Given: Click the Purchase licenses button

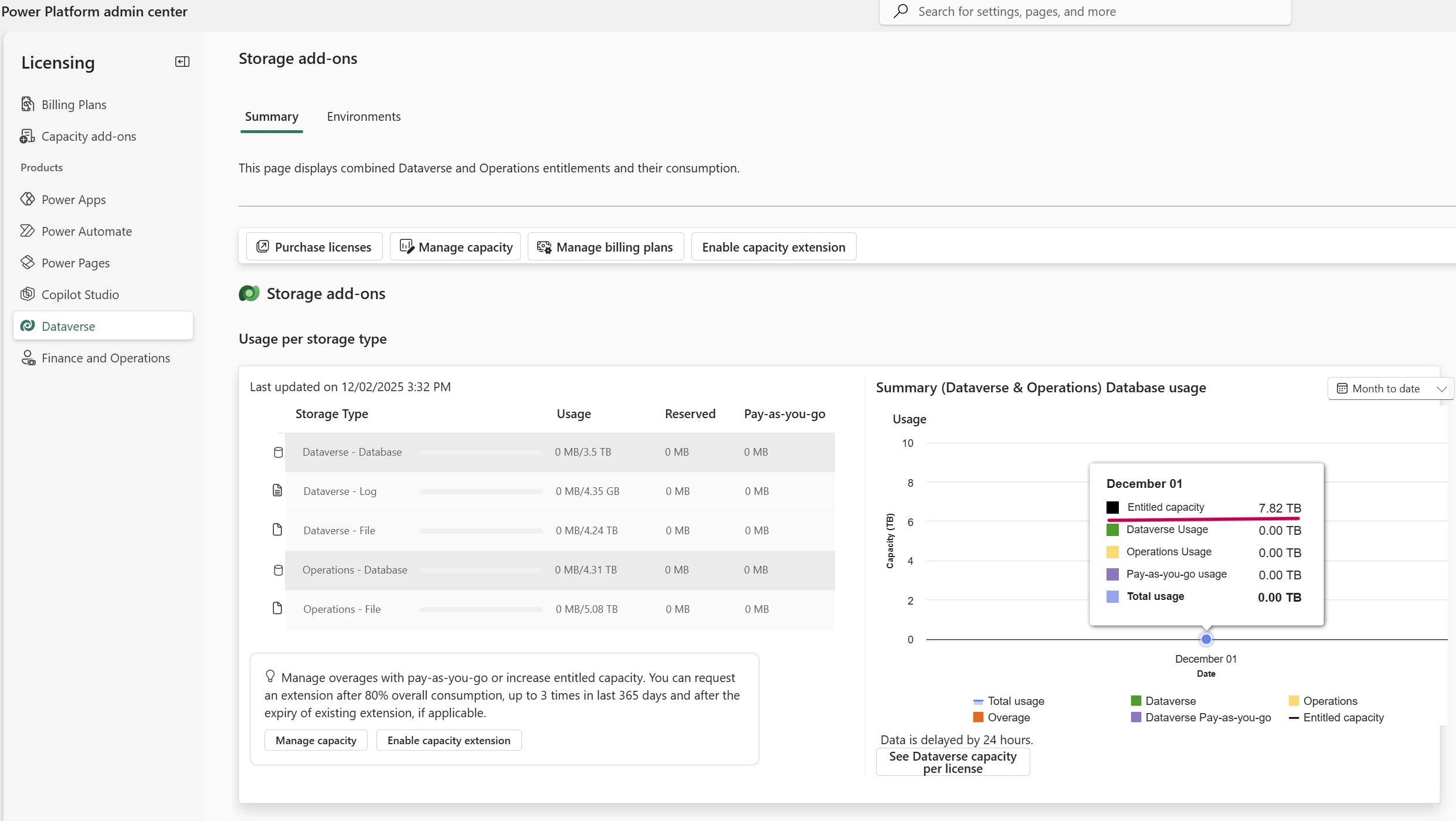Looking at the screenshot, I should [314, 246].
